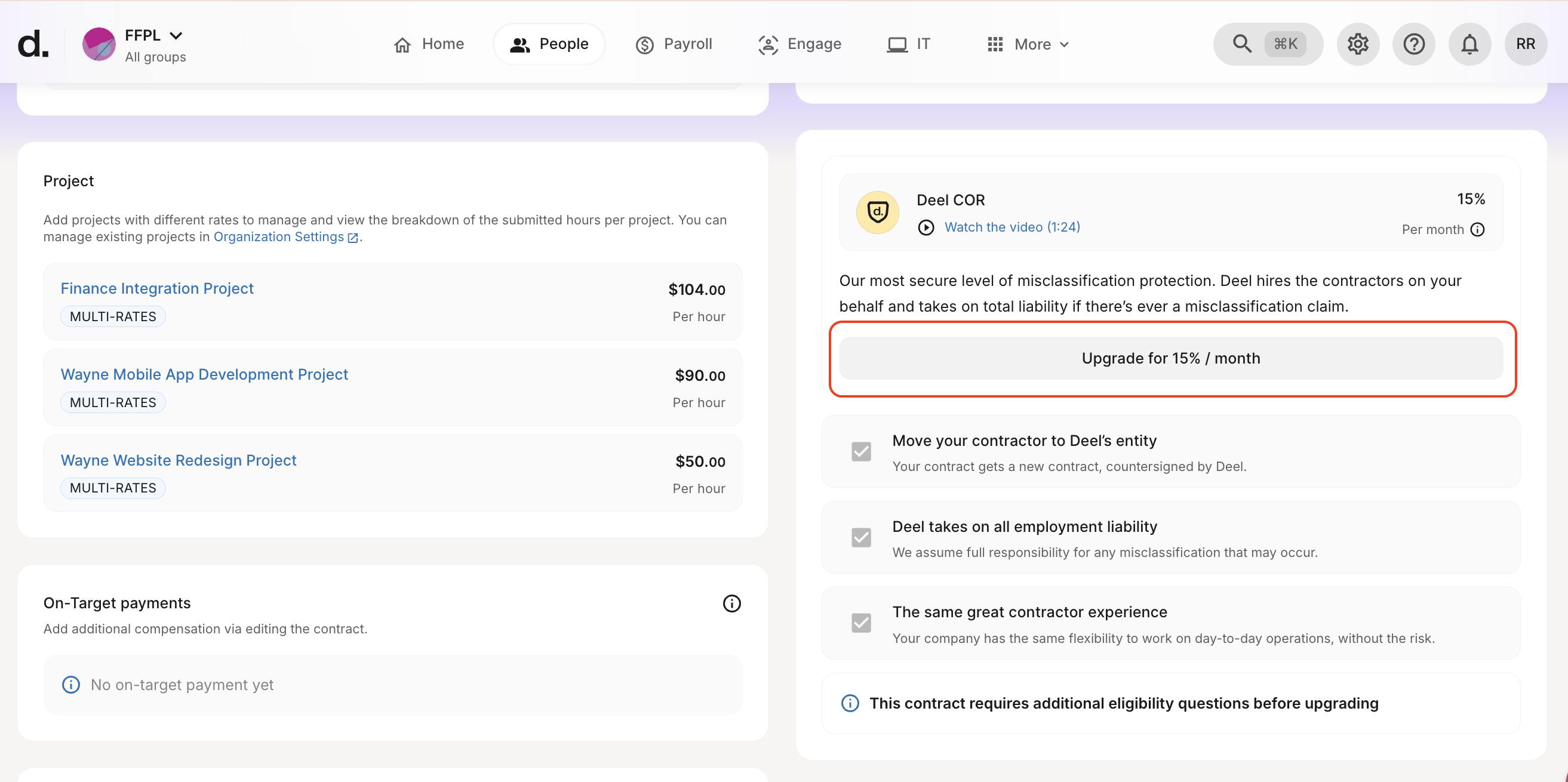Screen dimensions: 1568x782
Task: Click the search magnifier icon
Action: coord(1242,44)
